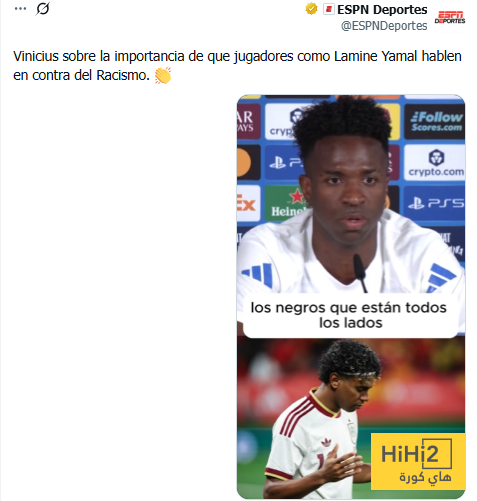477x501 pixels.
Task: Open the lower photo of player in white jersey
Action: (351, 417)
